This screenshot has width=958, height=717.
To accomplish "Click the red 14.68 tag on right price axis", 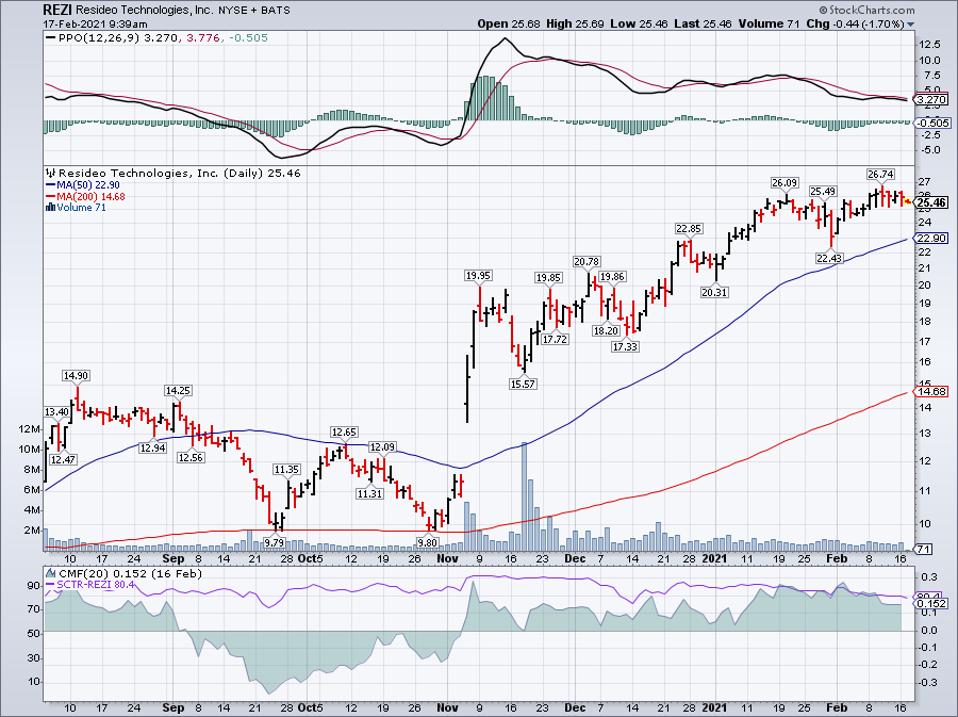I will 932,391.
